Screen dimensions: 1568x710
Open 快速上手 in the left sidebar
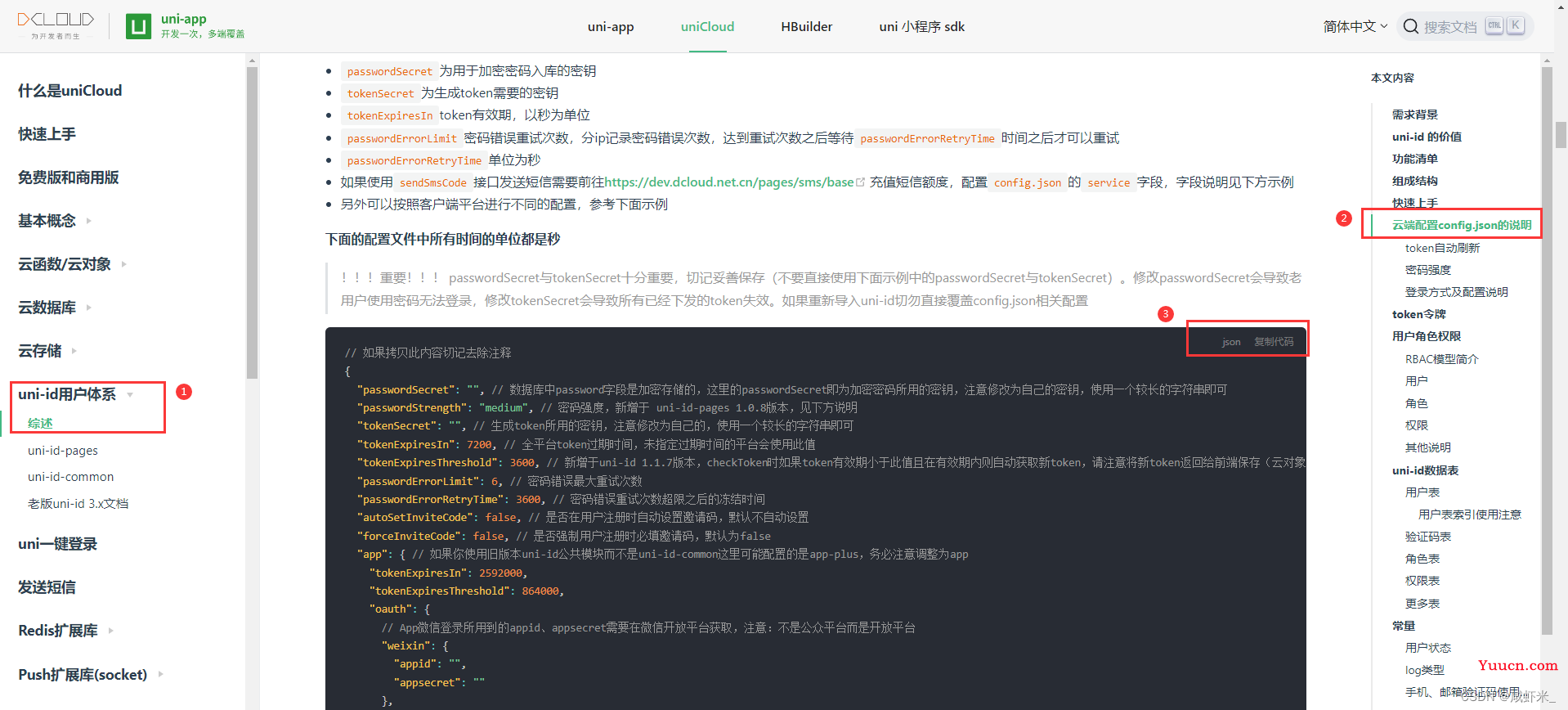click(47, 134)
